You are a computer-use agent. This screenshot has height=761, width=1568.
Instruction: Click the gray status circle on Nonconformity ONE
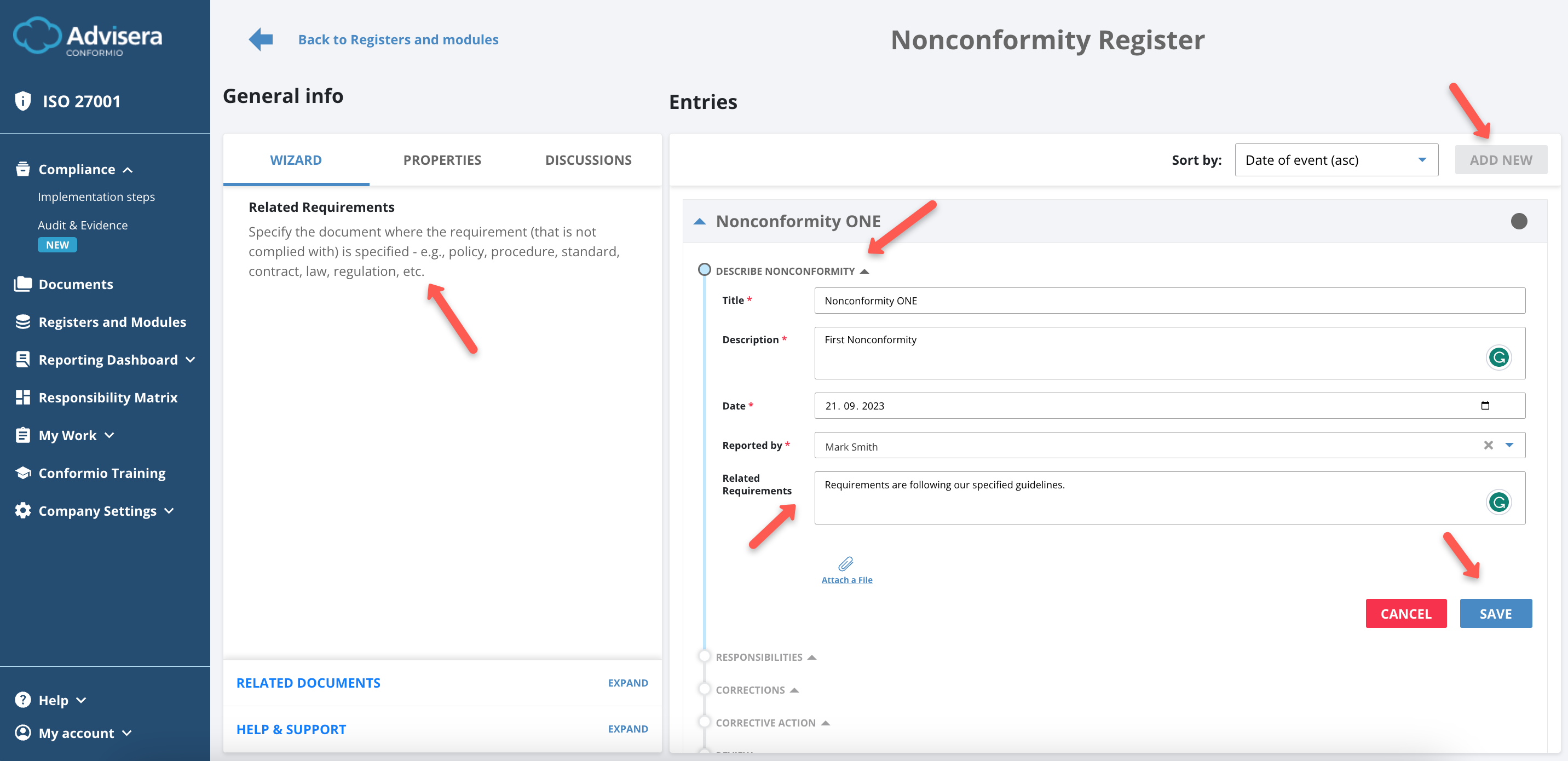click(1519, 222)
